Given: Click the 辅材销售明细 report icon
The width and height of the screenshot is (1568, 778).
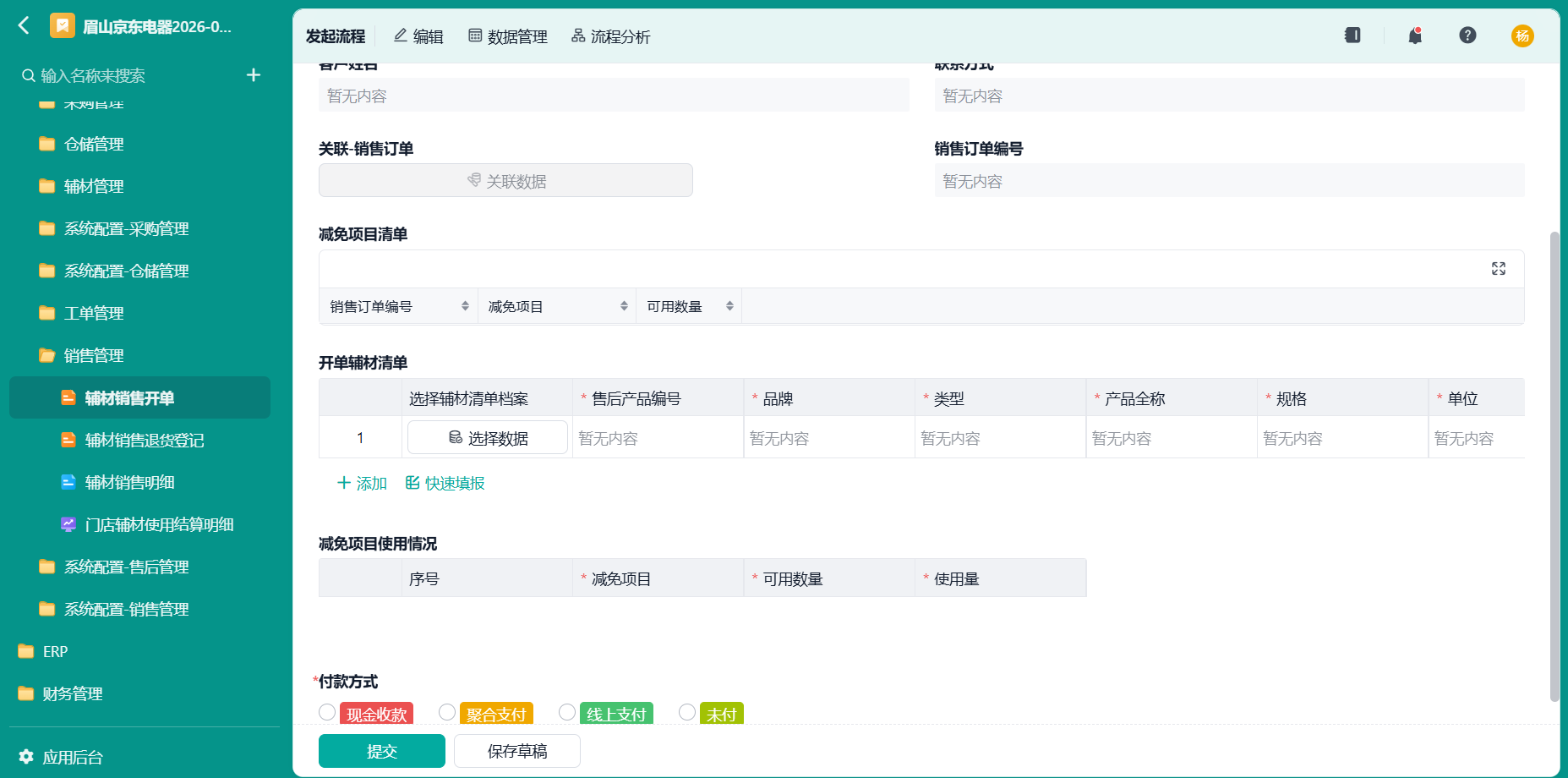Looking at the screenshot, I should point(68,482).
